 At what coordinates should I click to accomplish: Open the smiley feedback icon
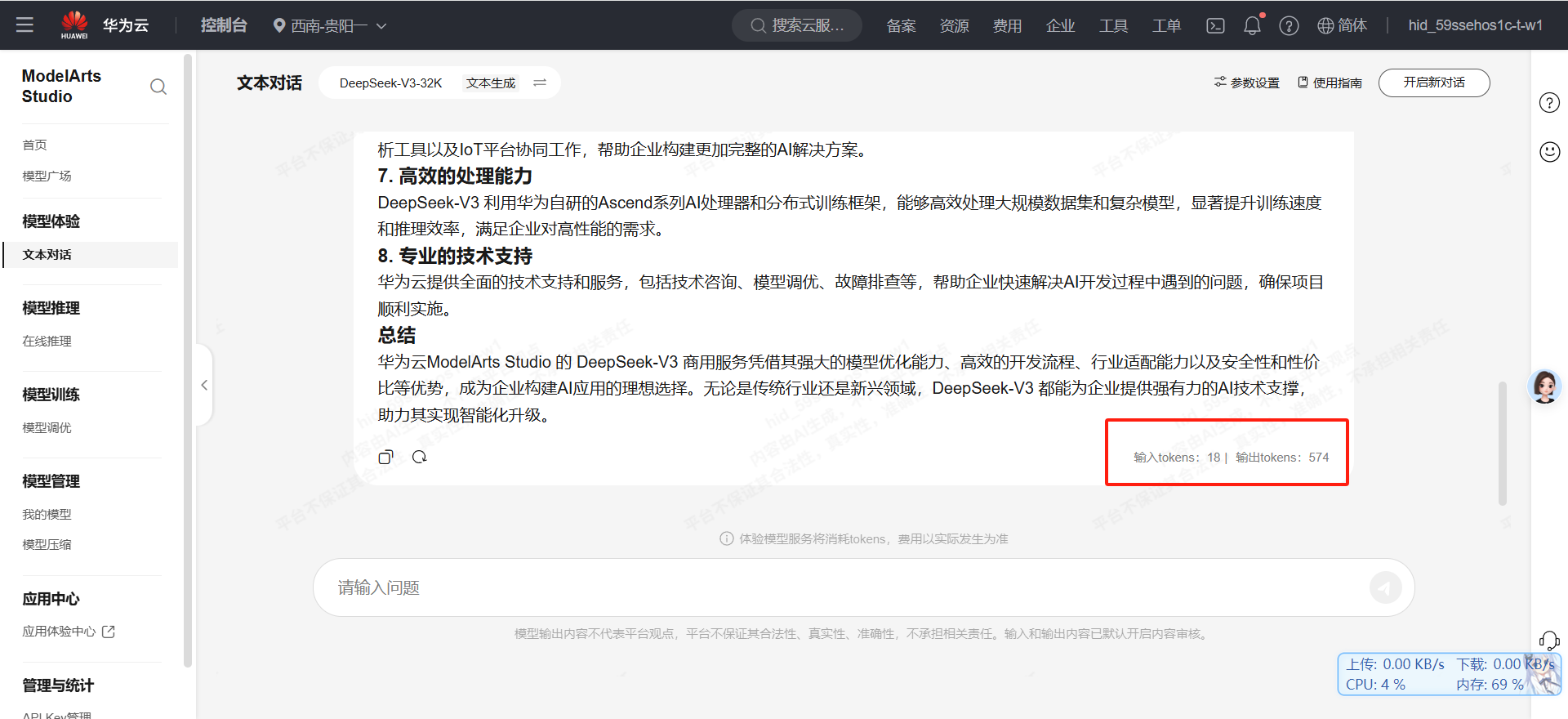1549,151
